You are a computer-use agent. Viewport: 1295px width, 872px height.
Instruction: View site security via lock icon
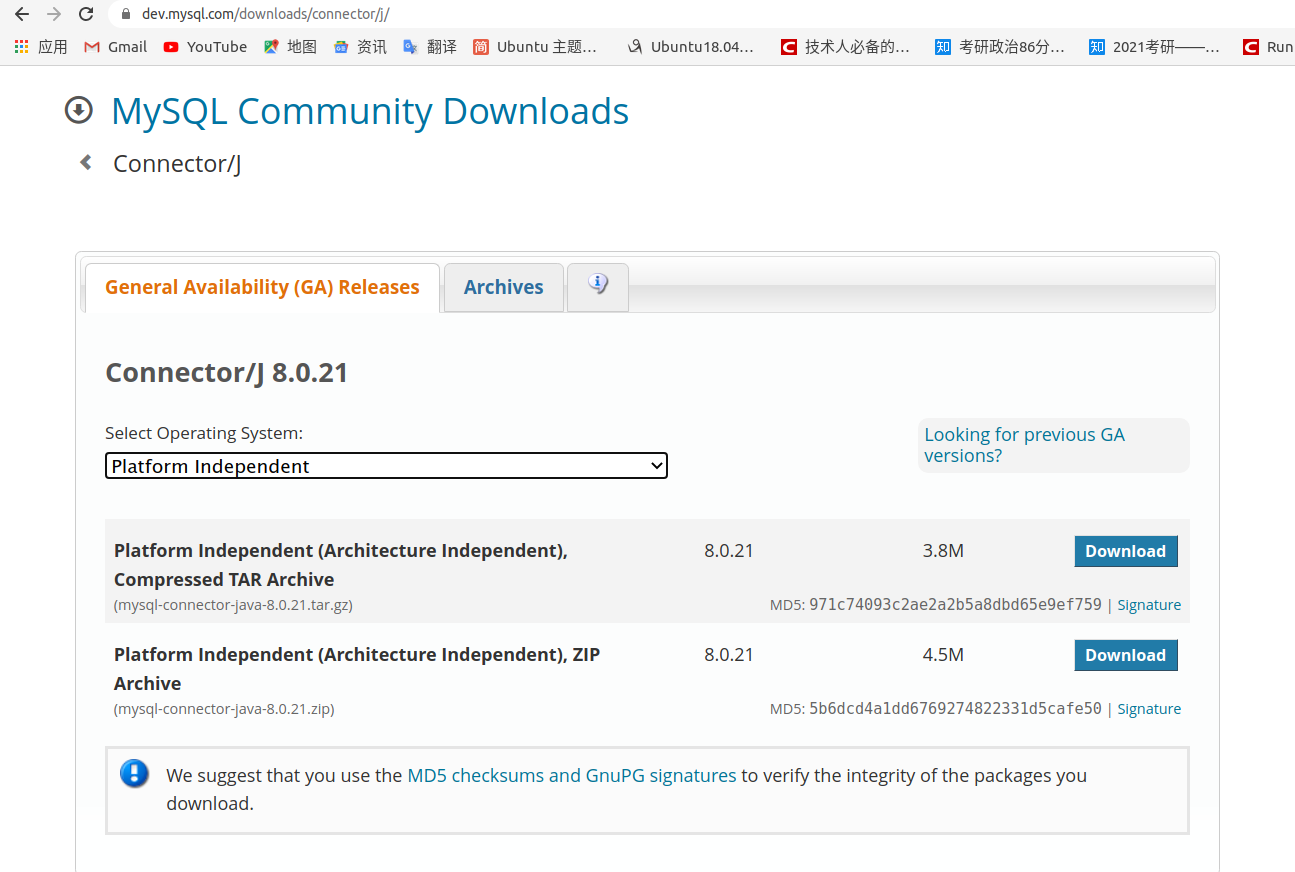[x=125, y=14]
